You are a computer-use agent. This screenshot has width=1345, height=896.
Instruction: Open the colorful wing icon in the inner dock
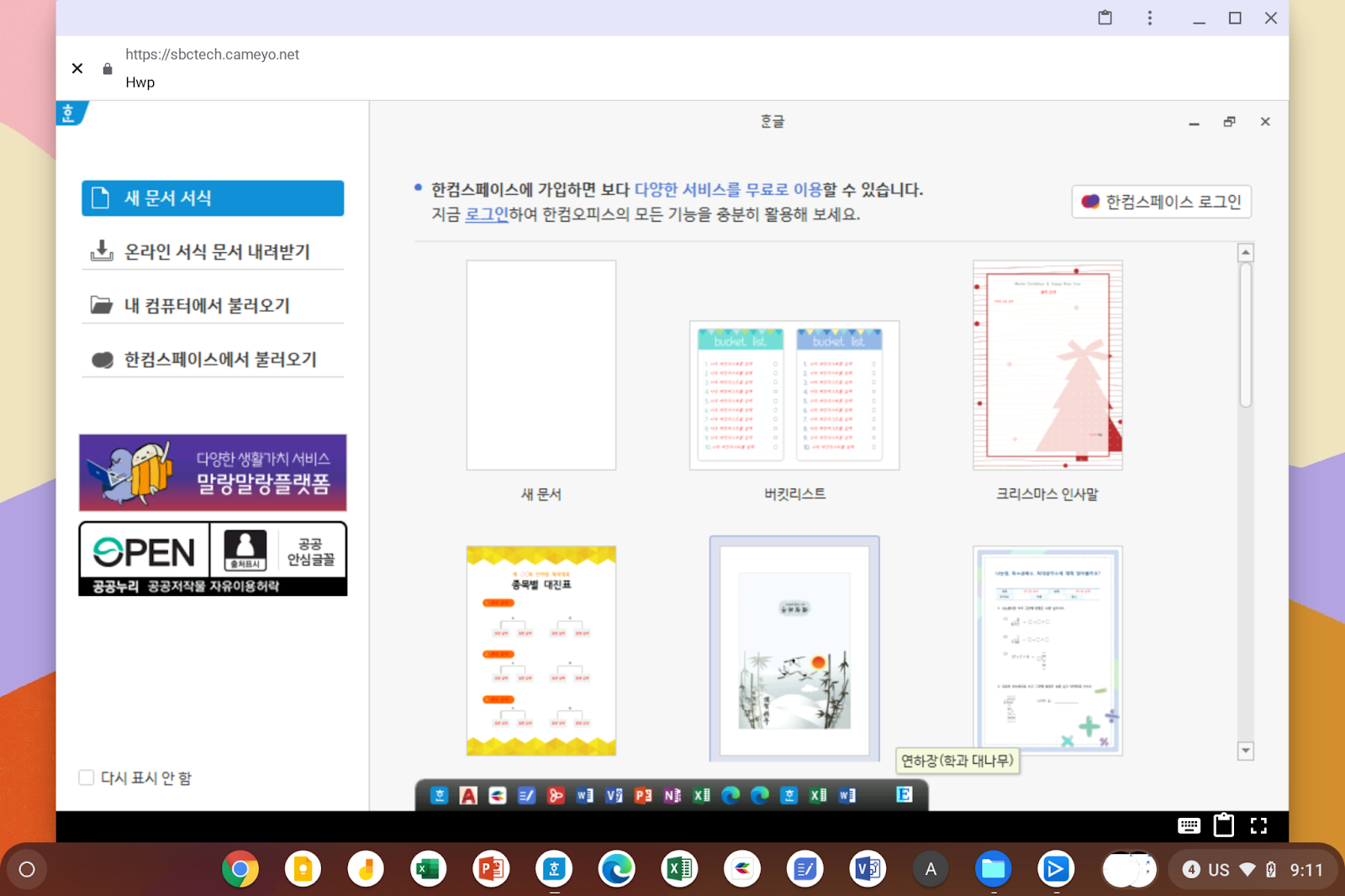coord(498,795)
